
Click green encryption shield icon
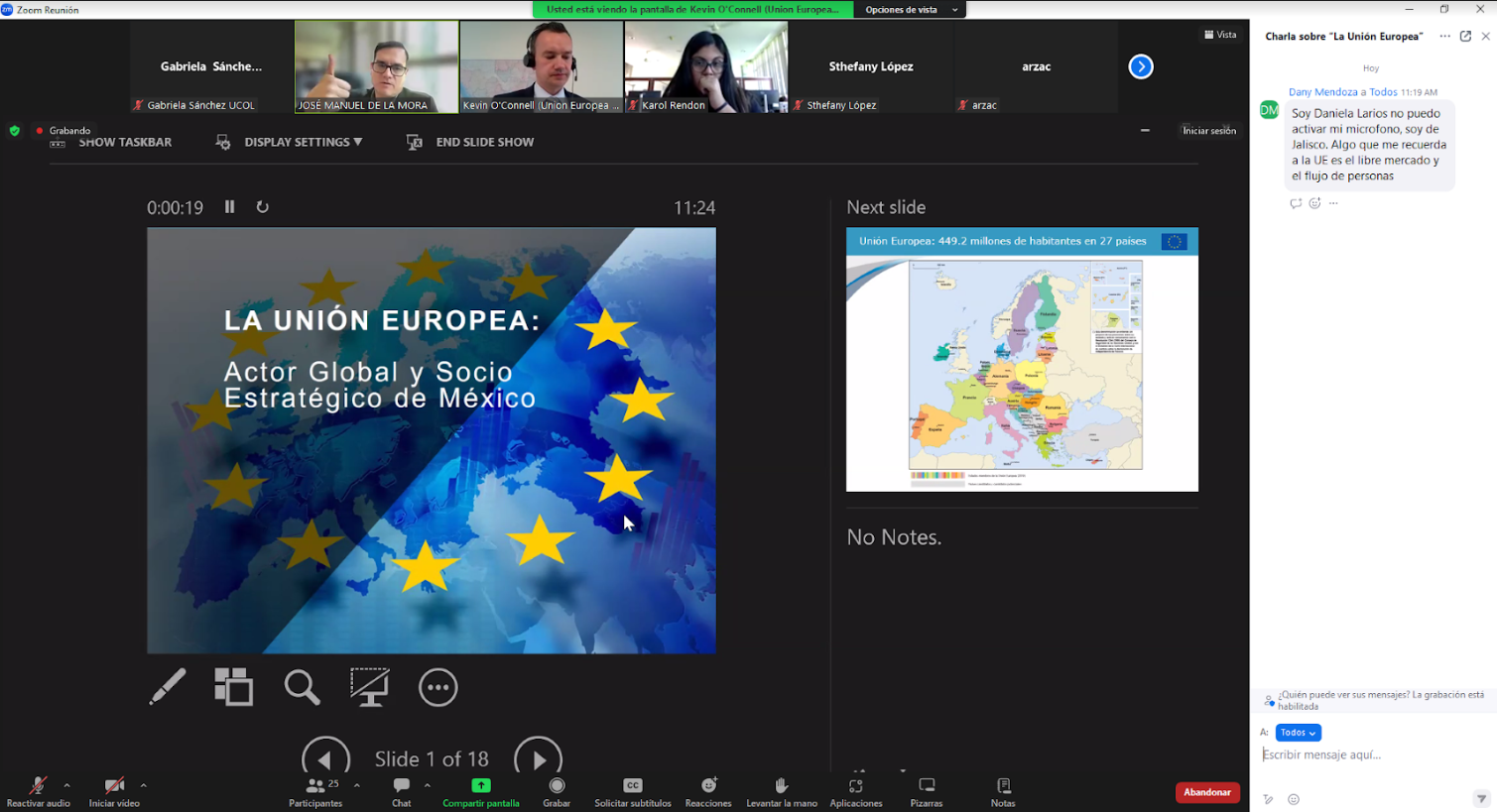click(14, 131)
